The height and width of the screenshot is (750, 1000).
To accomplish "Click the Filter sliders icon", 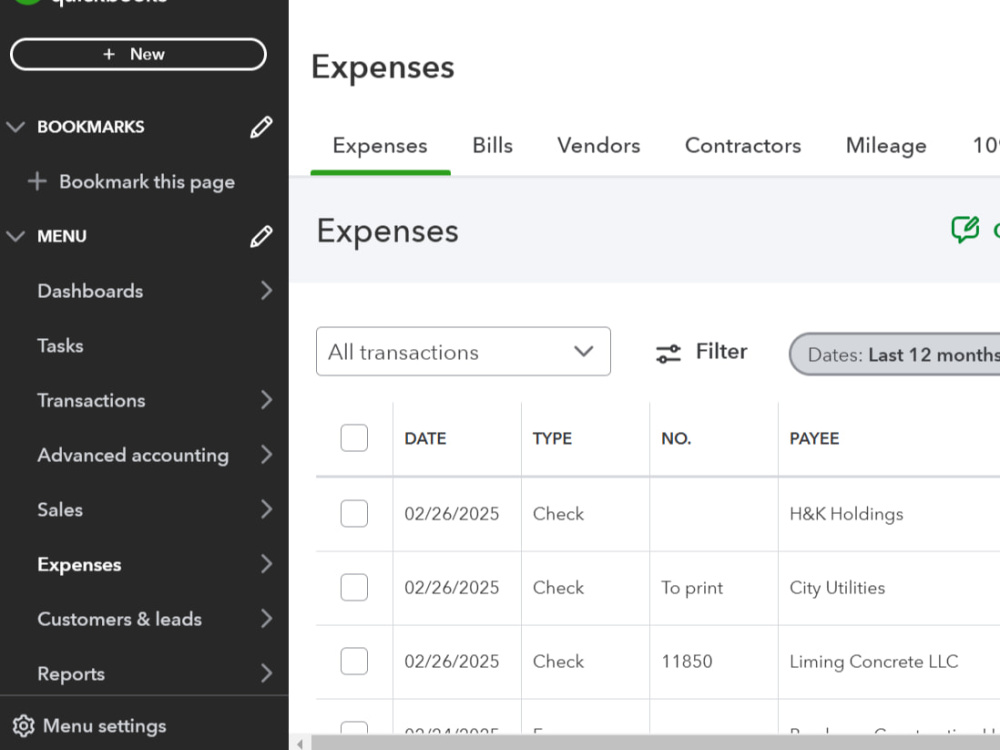I will tap(668, 353).
